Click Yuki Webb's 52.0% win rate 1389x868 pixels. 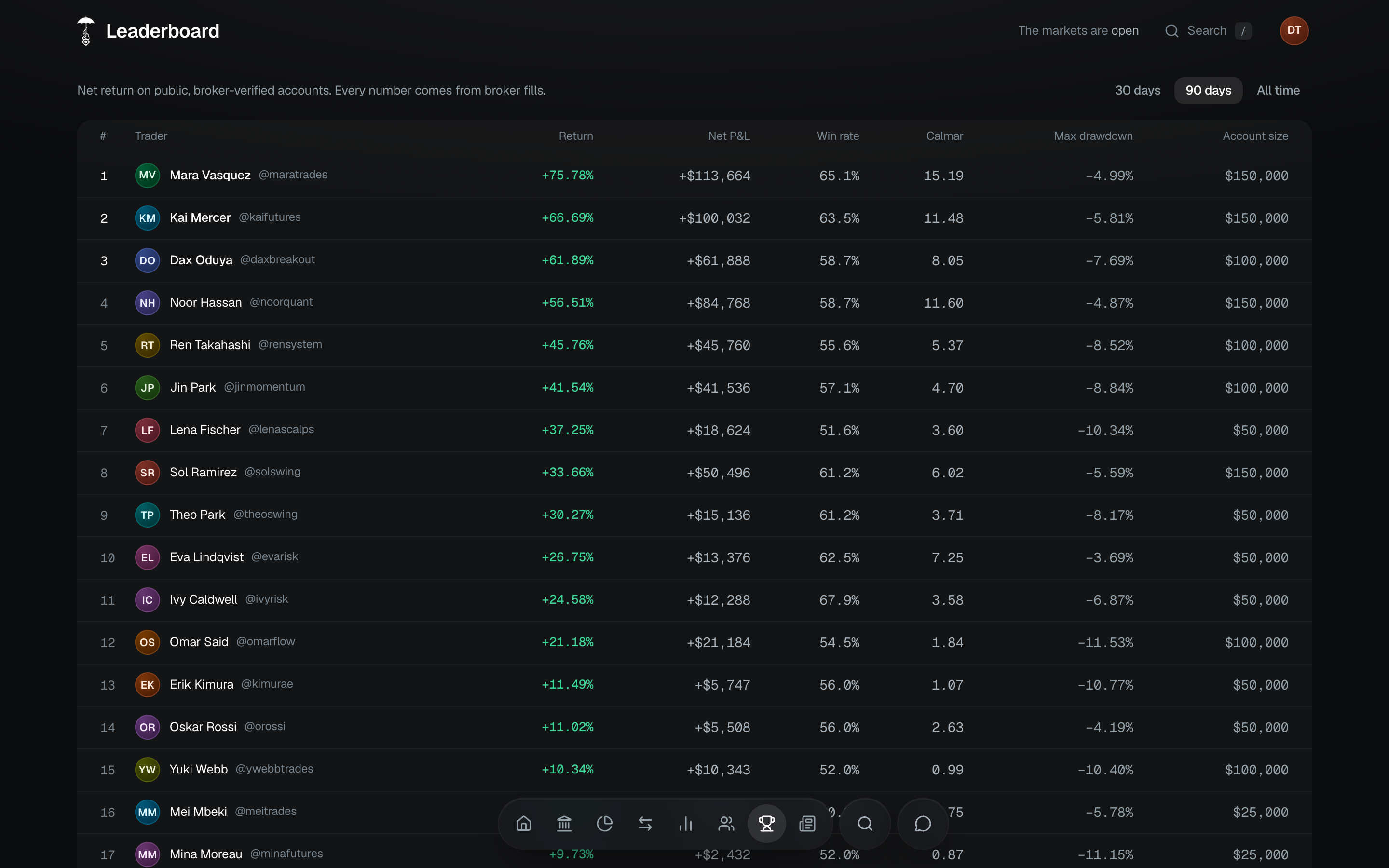(839, 770)
